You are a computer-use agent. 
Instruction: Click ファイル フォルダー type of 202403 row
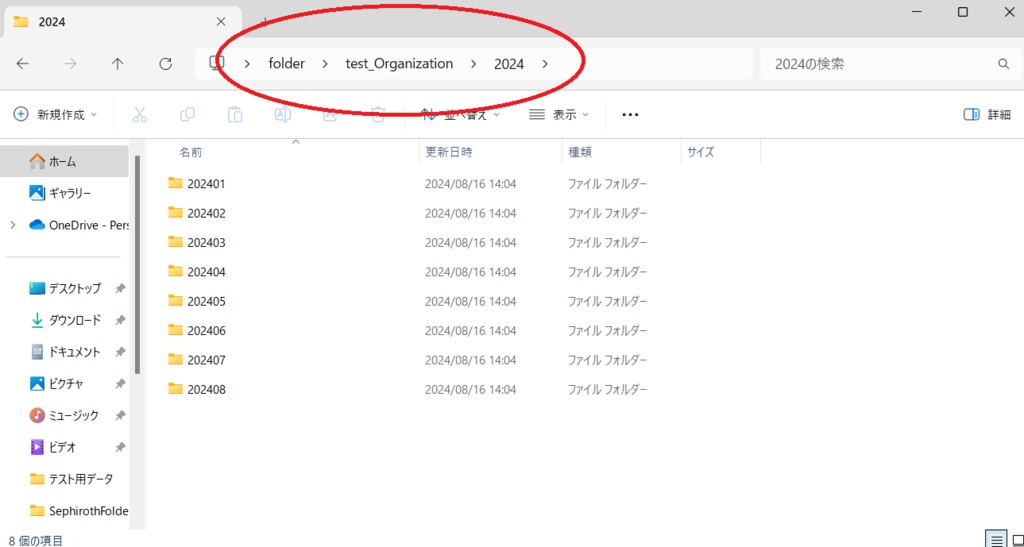tap(607, 243)
